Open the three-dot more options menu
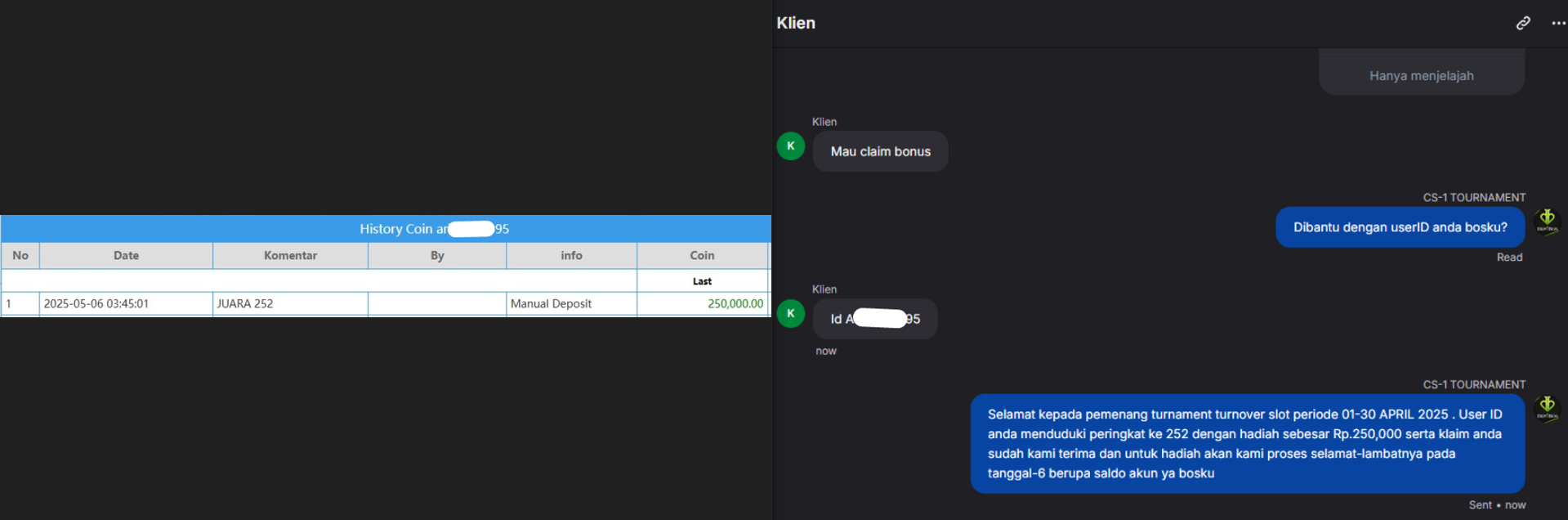This screenshot has height=520, width=1568. [x=1558, y=23]
